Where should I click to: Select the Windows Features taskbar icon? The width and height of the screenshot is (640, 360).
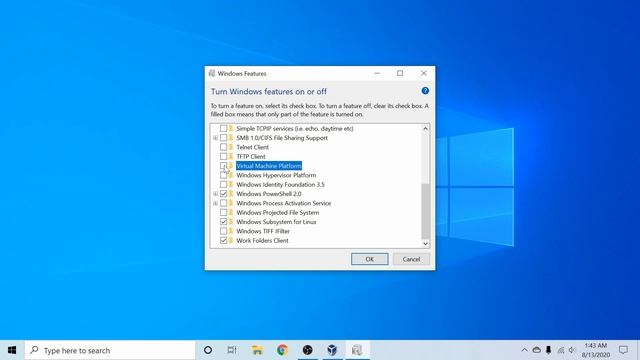pos(357,350)
